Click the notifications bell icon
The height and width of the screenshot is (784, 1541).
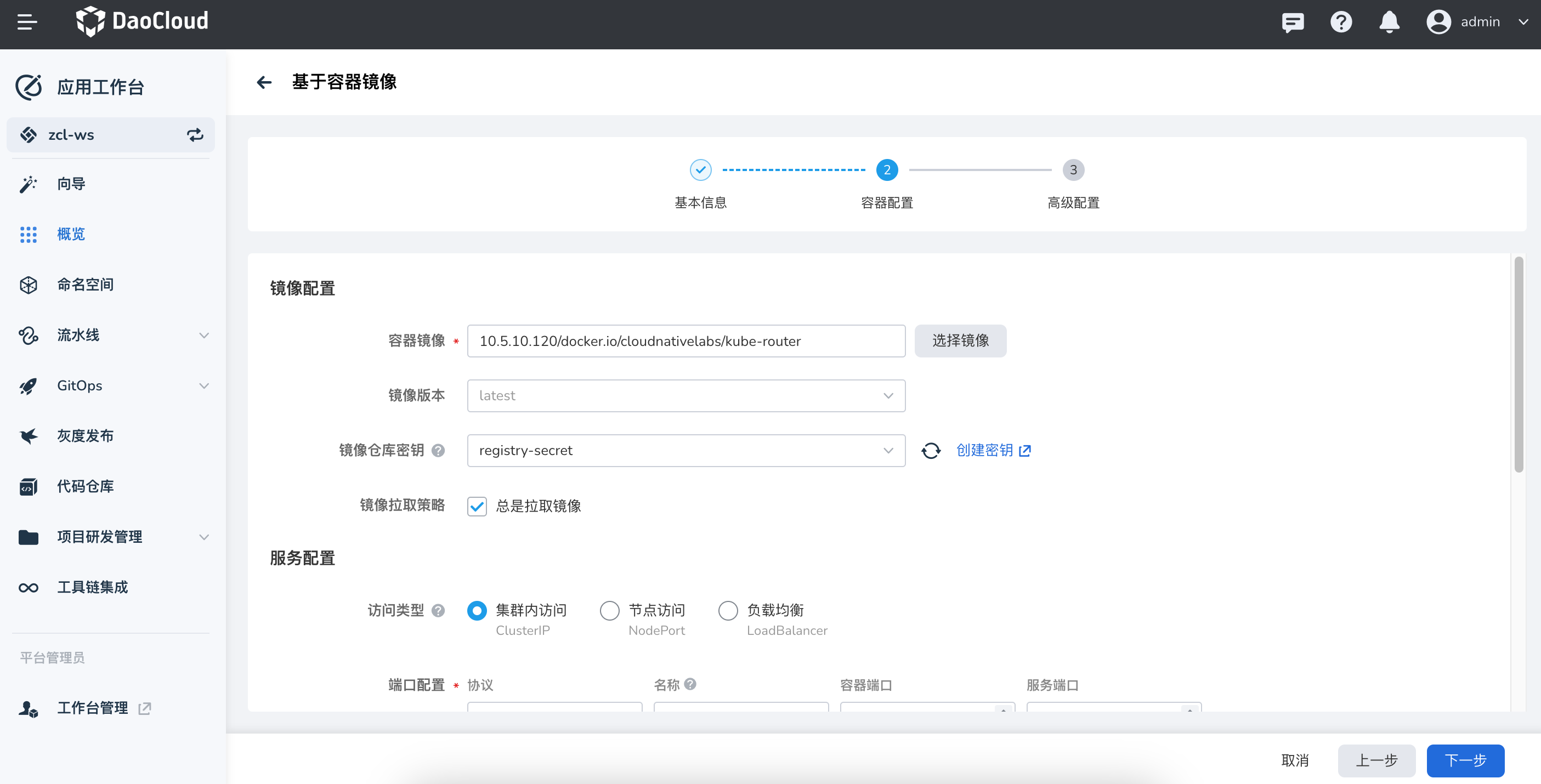pyautogui.click(x=1389, y=22)
